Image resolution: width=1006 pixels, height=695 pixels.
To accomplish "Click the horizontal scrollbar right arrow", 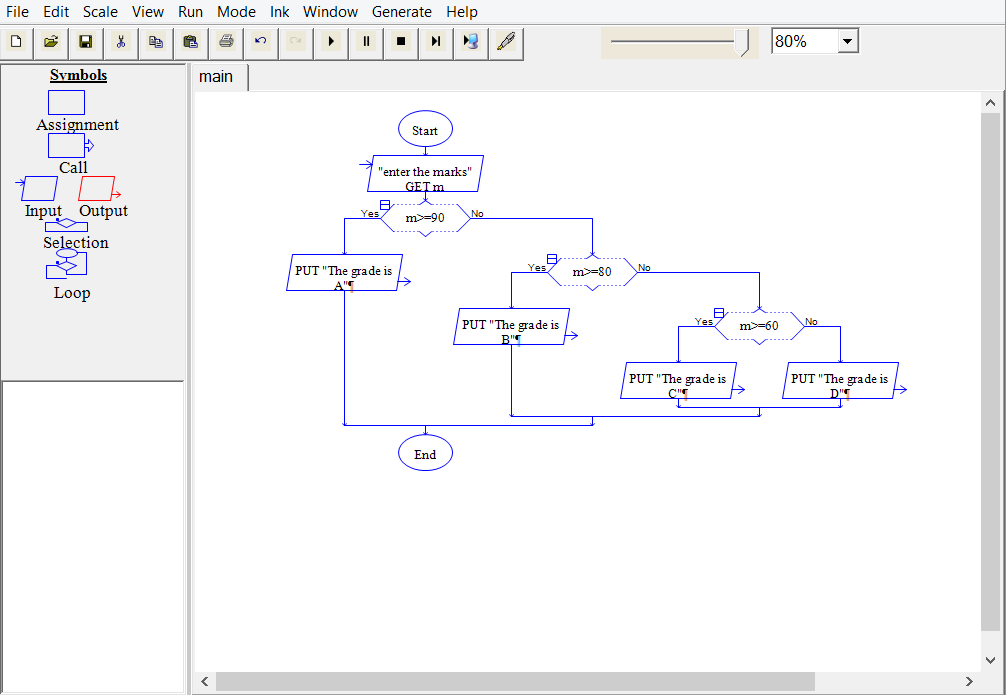I will pos(968,681).
